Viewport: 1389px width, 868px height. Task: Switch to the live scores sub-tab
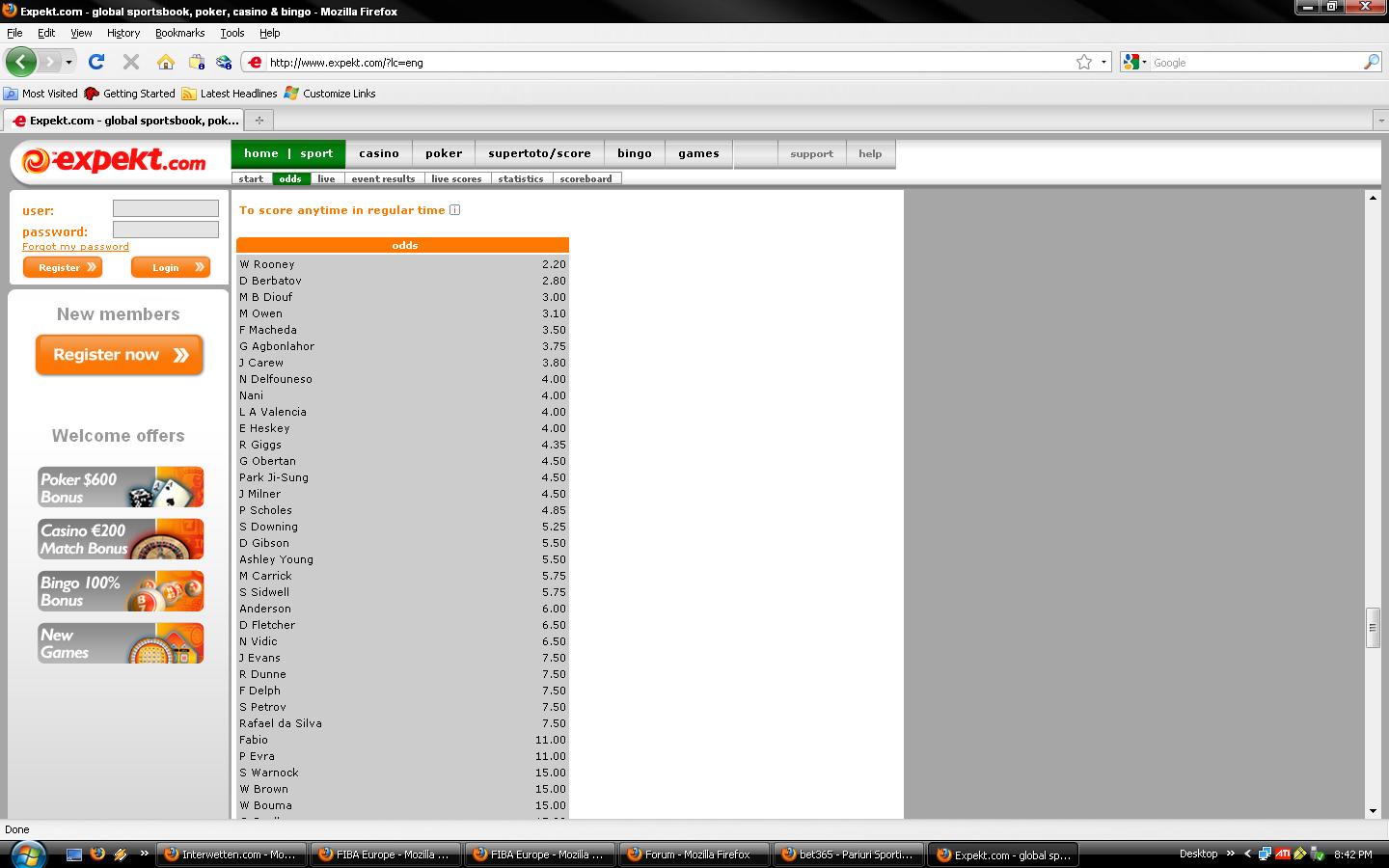pos(456,178)
